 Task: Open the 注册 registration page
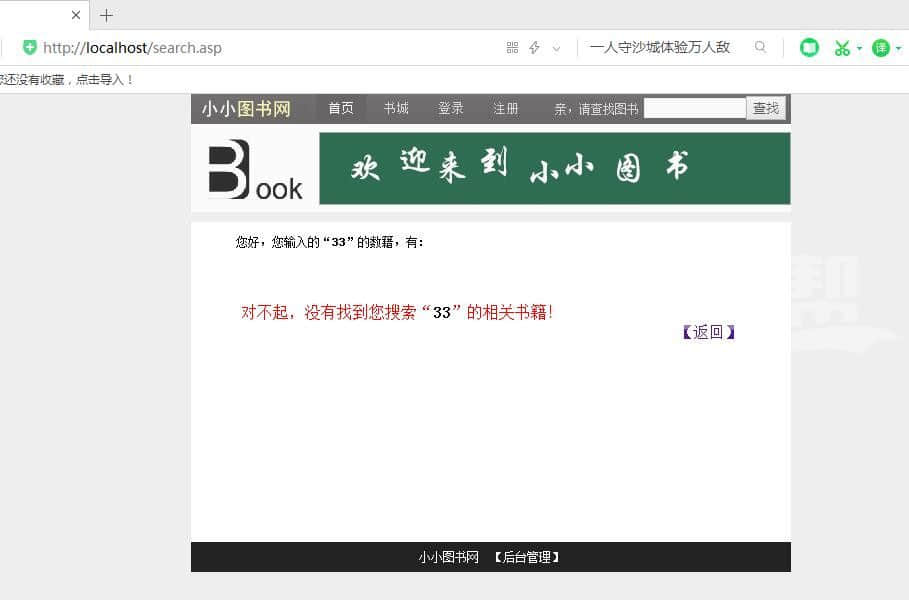pyautogui.click(x=506, y=108)
